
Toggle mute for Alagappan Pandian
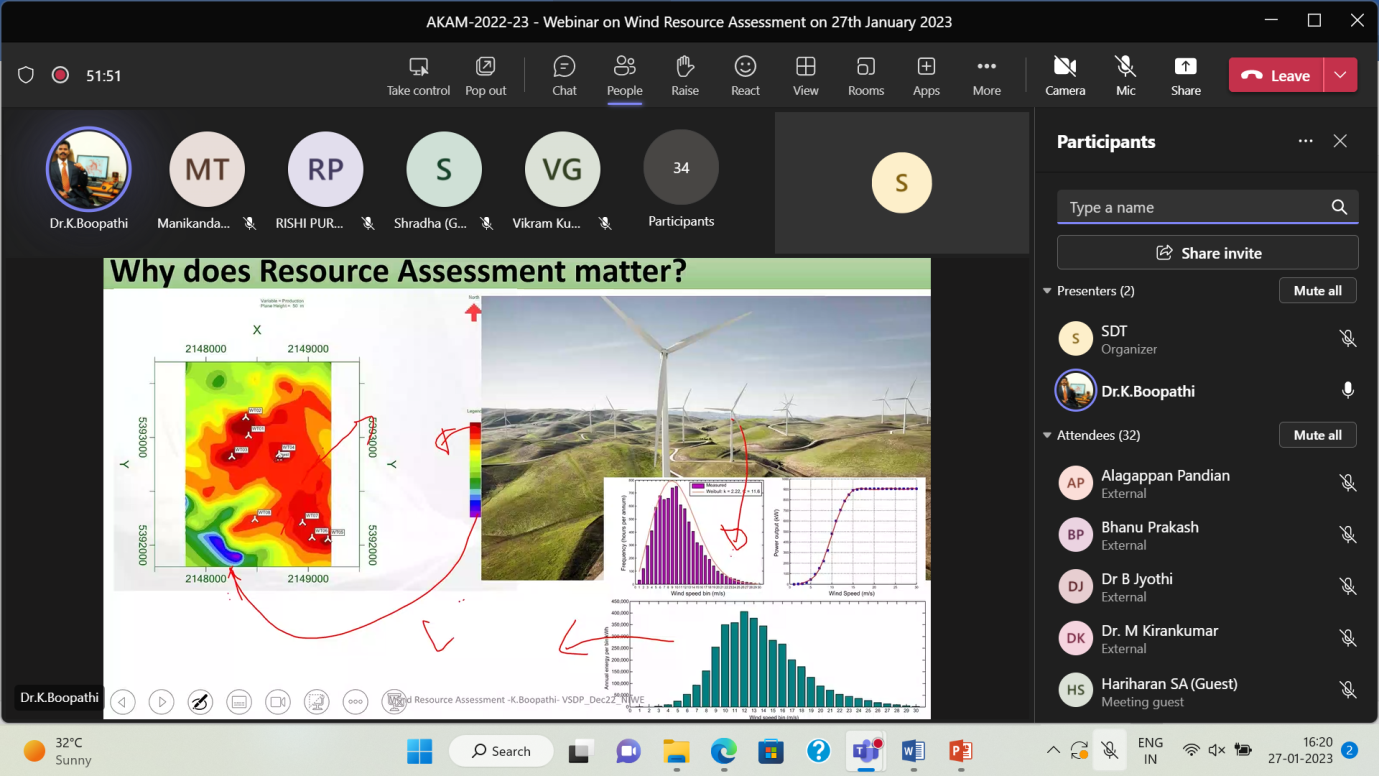[x=1347, y=483]
